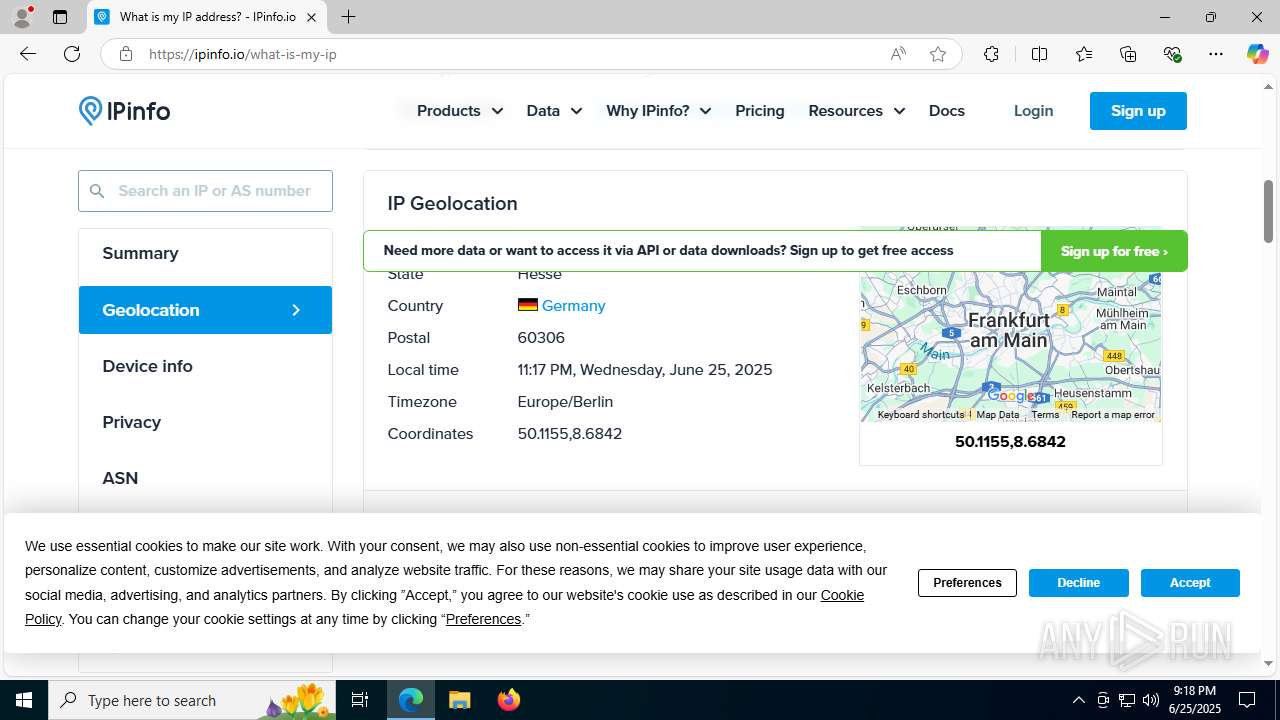
Task: Open the Docs page
Action: [x=946, y=111]
